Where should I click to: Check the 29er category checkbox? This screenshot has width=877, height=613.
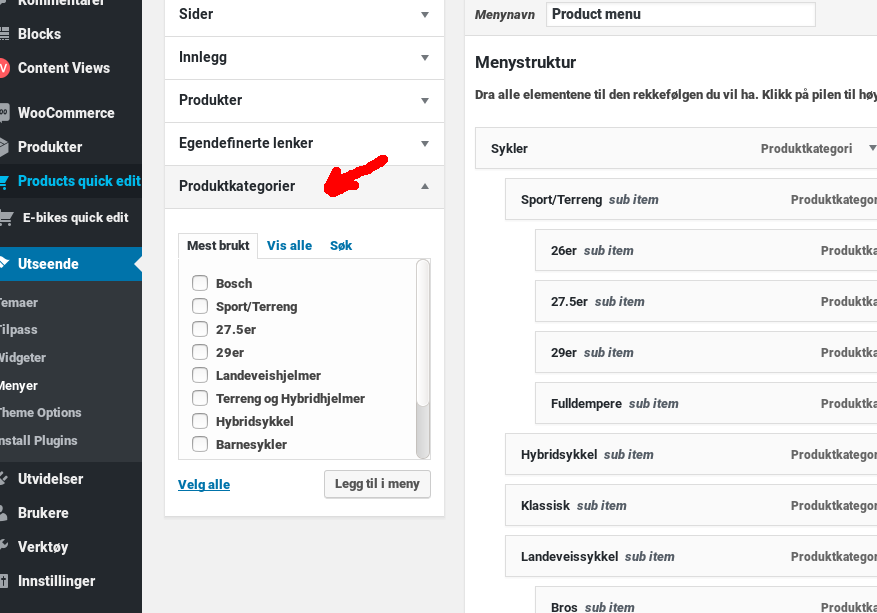coord(200,352)
